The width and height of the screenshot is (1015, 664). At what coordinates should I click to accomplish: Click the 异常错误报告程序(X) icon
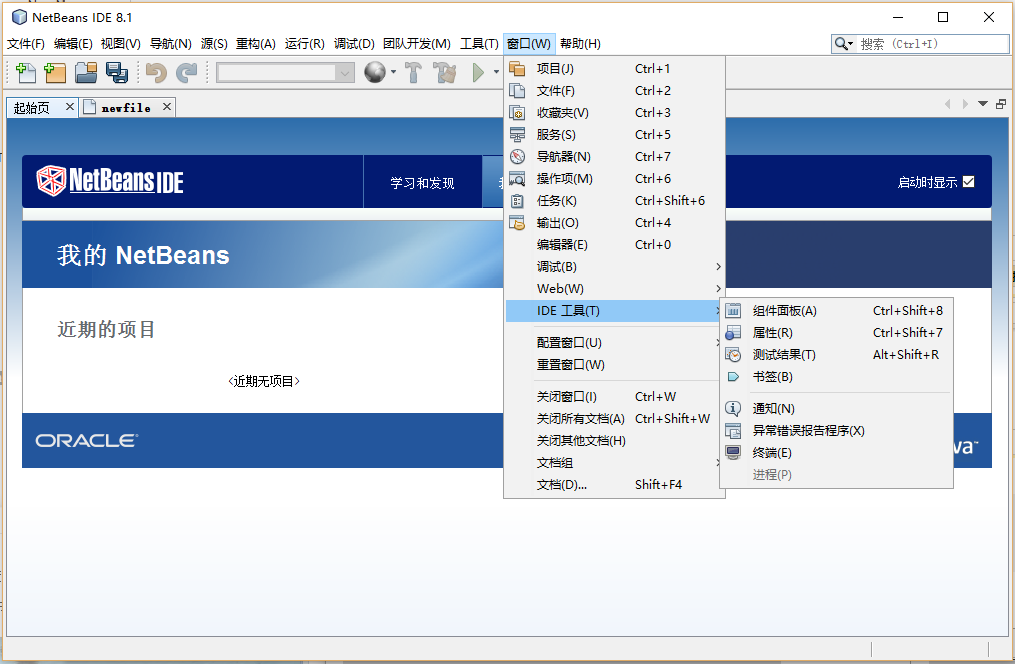tap(733, 430)
